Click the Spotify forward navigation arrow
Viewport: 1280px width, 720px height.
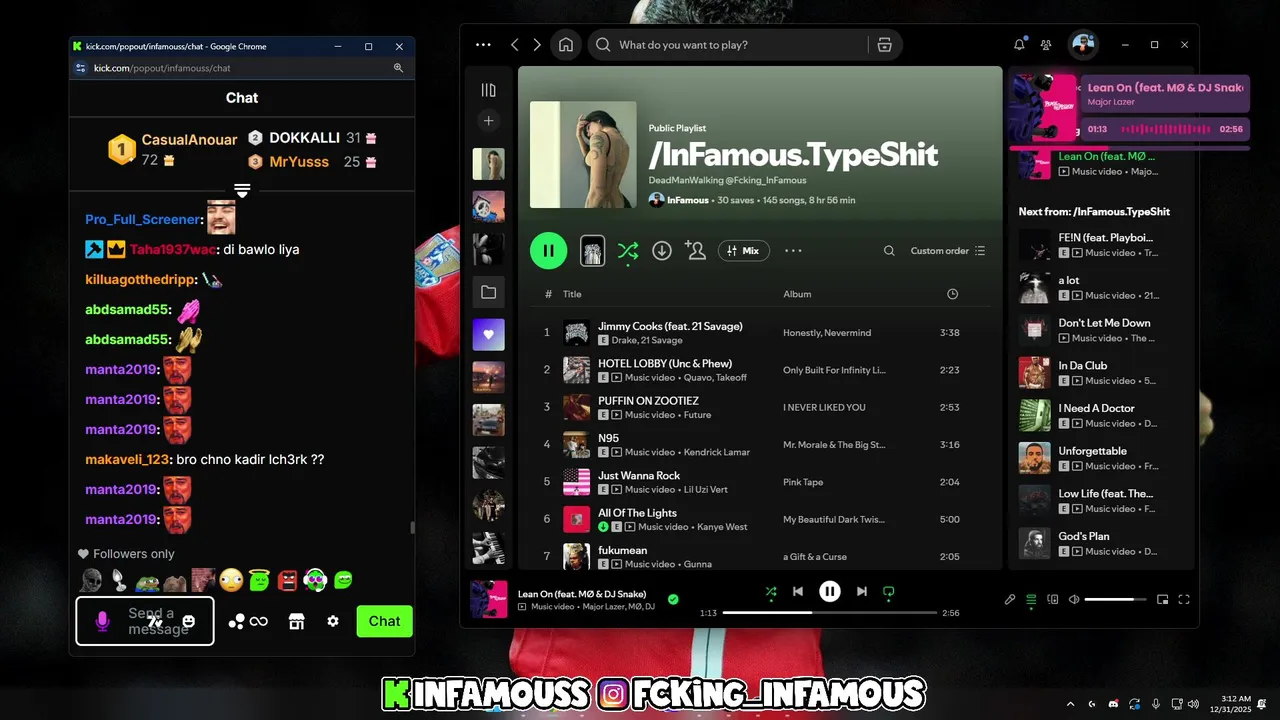coord(537,45)
